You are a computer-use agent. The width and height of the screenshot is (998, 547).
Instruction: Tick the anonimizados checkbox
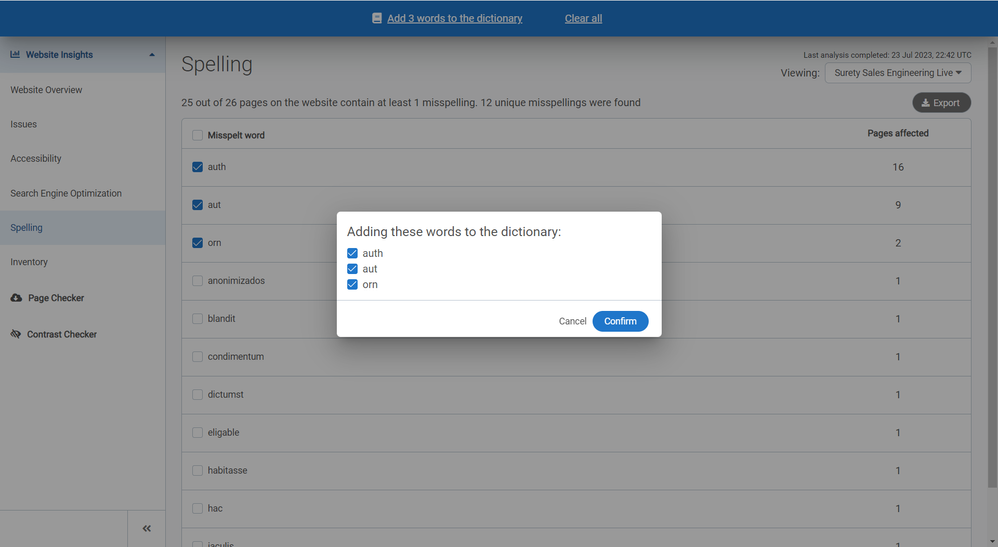(197, 281)
